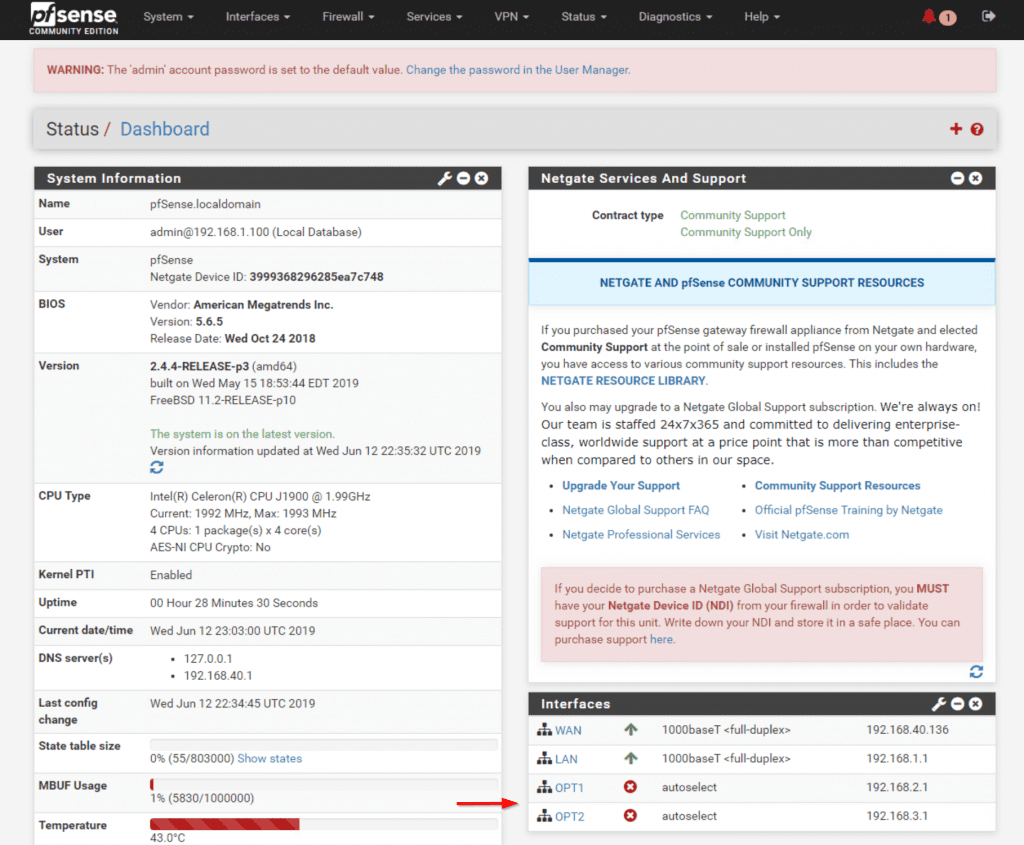The height and width of the screenshot is (845, 1024).
Task: Open the OPT1 interface link
Action: click(x=569, y=788)
